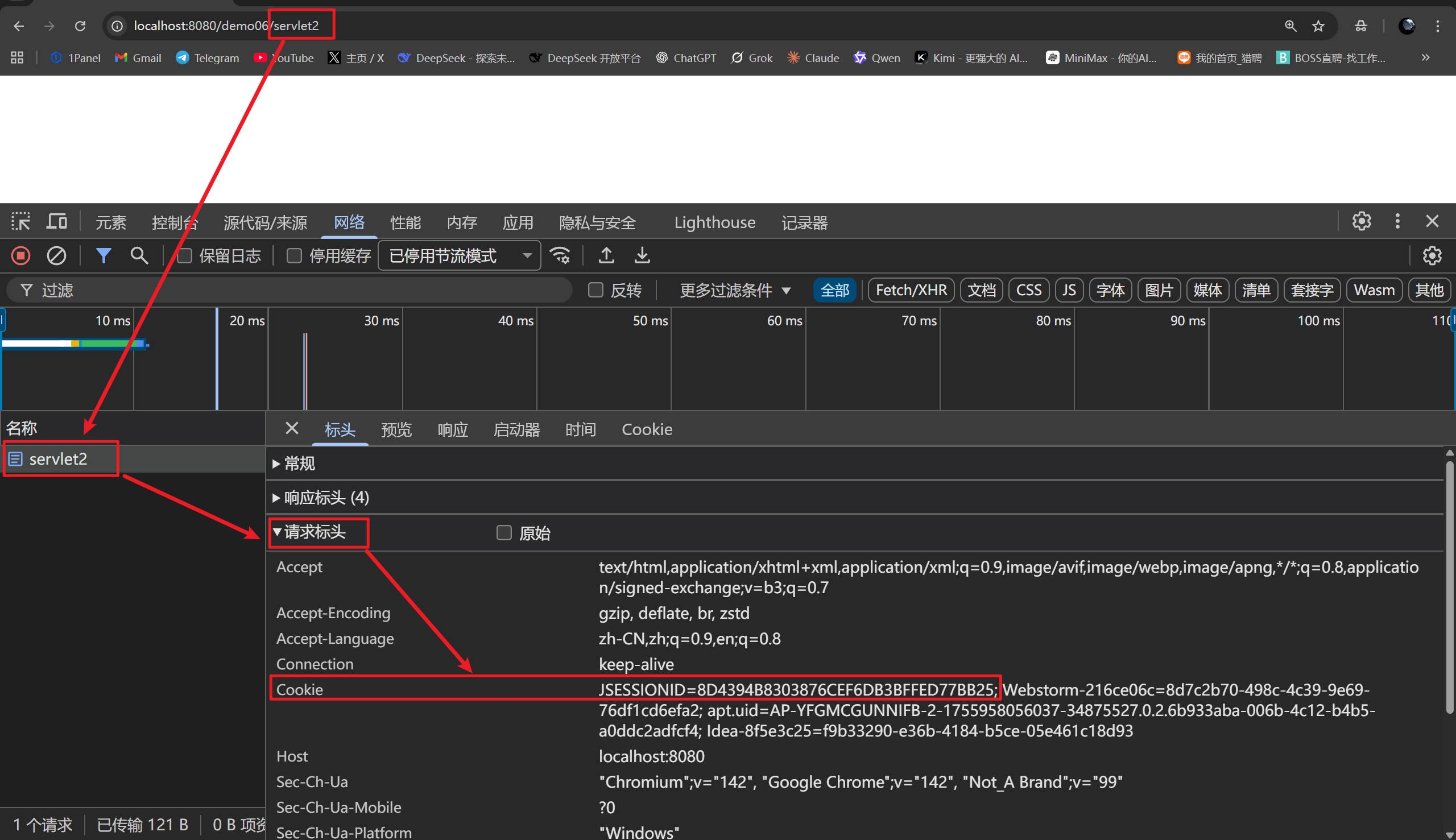This screenshot has height=840, width=1456.
Task: Check the 原始 headers checkbox
Action: pyautogui.click(x=503, y=532)
